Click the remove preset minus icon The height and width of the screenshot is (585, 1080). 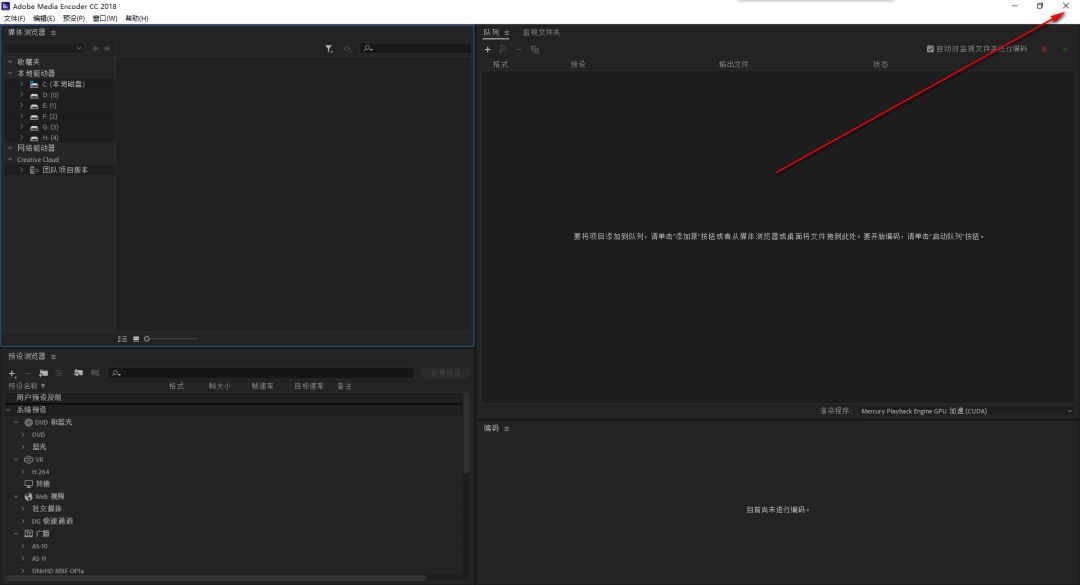pyautogui.click(x=27, y=373)
